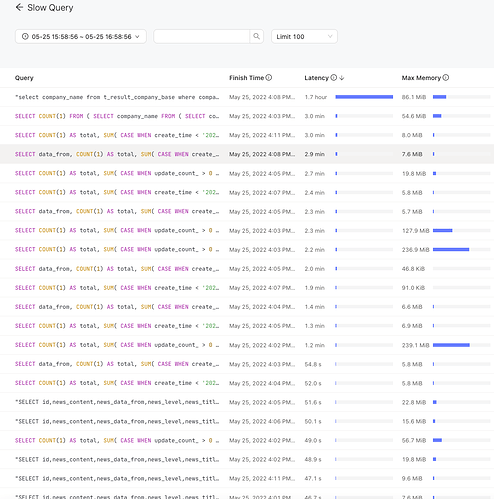Click the search magnifier icon
Screen dimensions: 494x499
click(256, 36)
